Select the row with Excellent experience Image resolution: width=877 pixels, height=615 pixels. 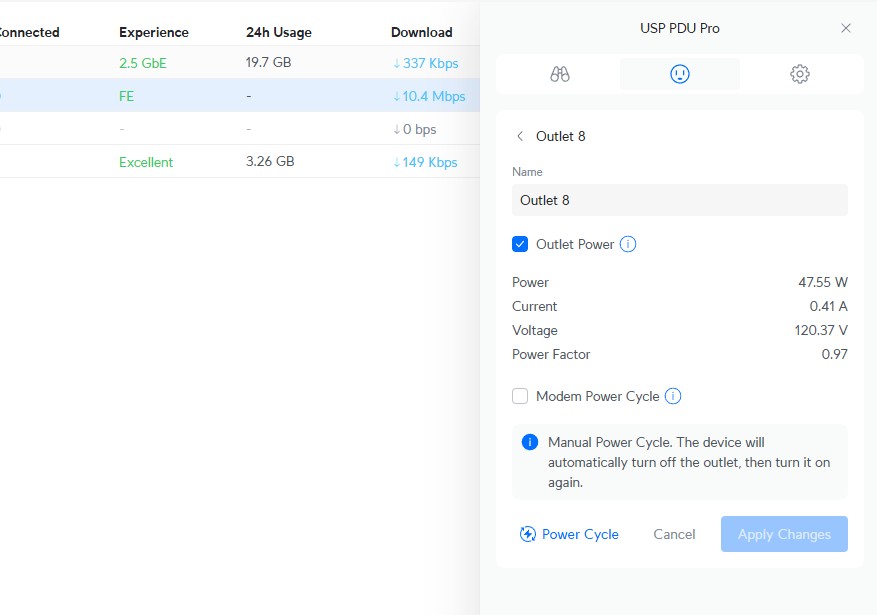pos(240,162)
